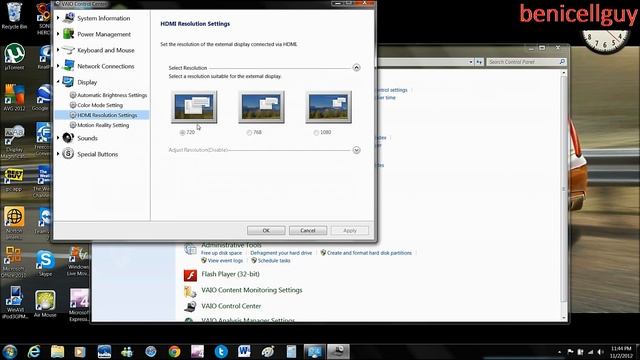Open the AVG 2012 desktop icon

14,97
